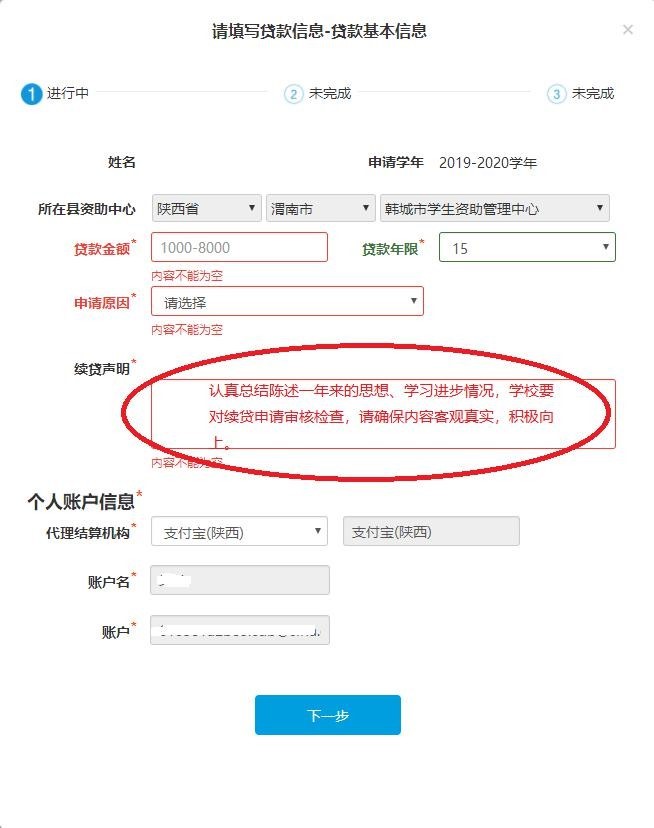Click inside the 续贷声明 text area
The height and width of the screenshot is (828, 654).
click(x=383, y=414)
